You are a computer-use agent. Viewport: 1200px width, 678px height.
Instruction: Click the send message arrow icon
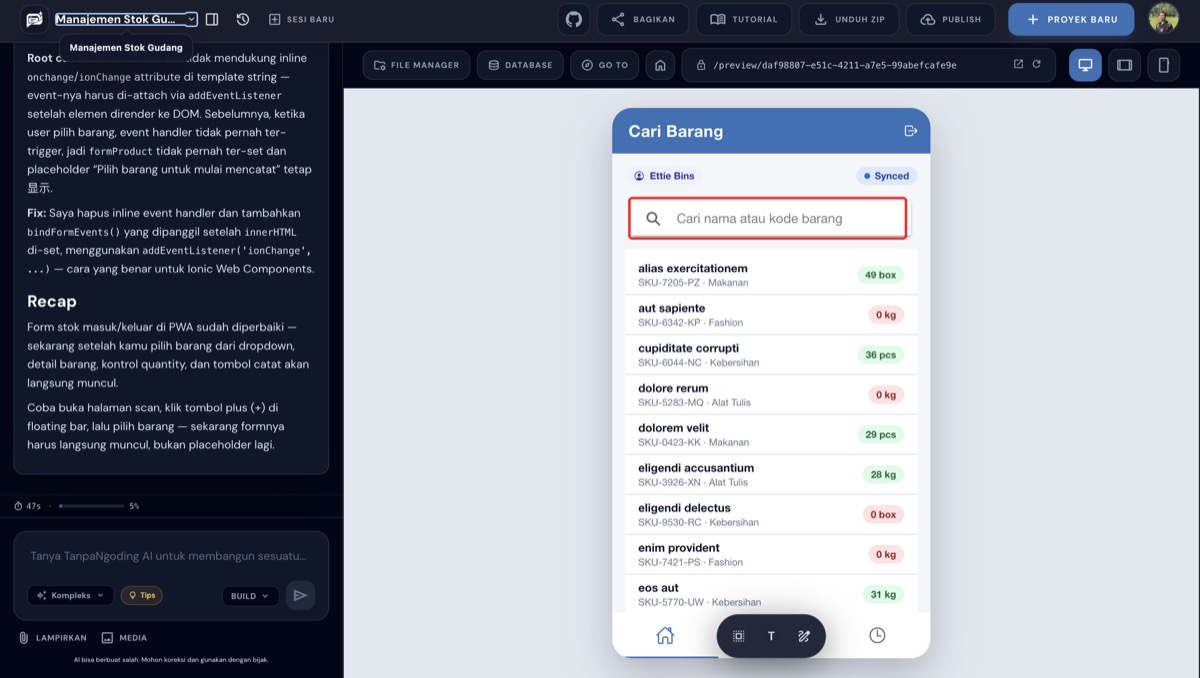click(x=300, y=595)
